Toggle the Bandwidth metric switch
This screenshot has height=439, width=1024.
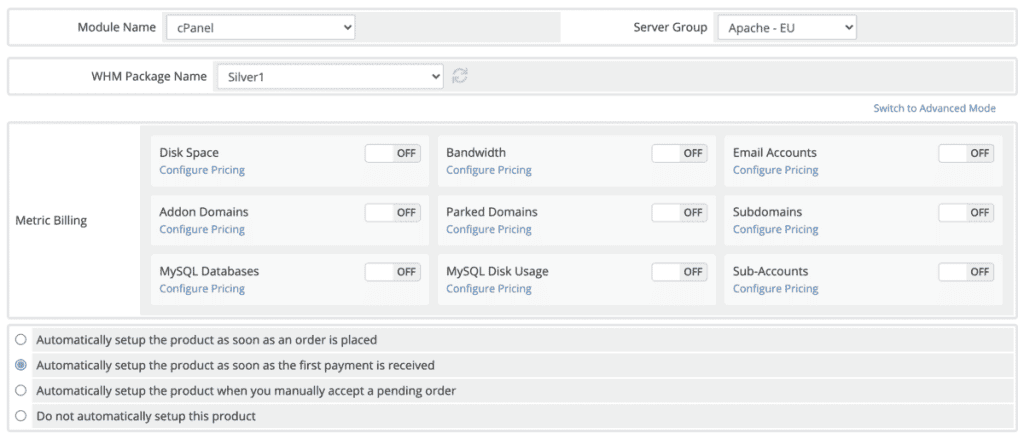(680, 154)
